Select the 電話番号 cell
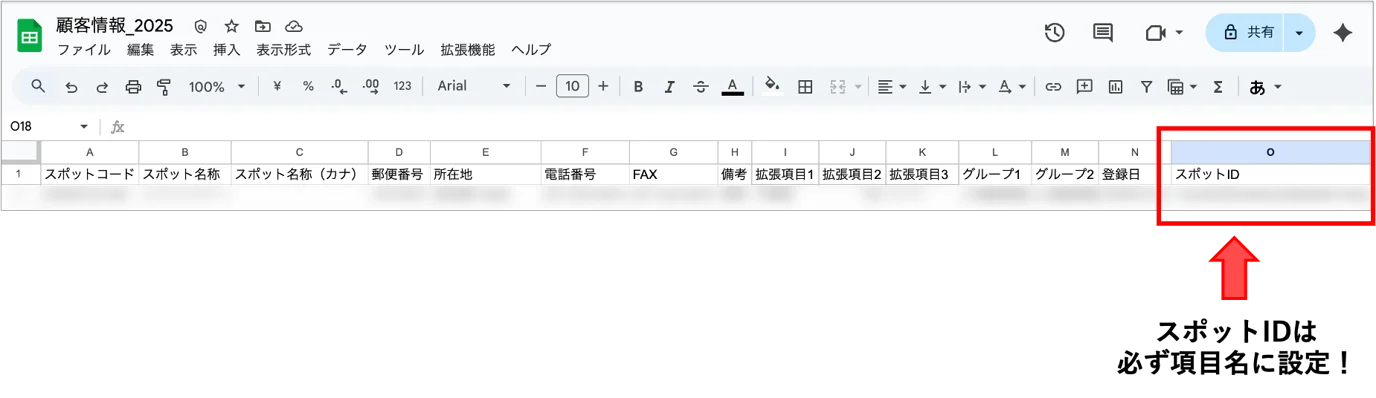1376x398 pixels. [585, 174]
